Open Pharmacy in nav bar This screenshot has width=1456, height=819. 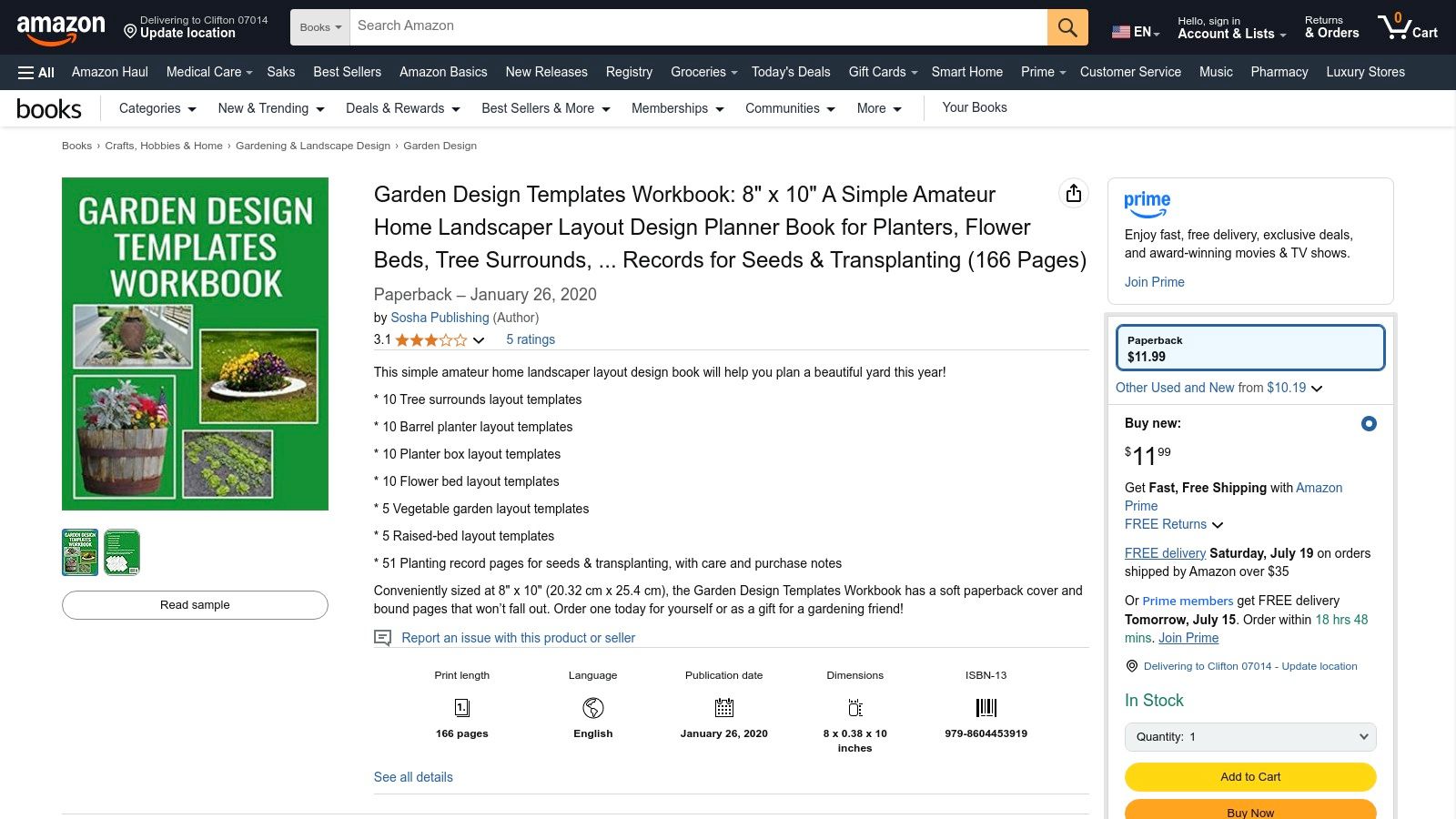(x=1279, y=72)
